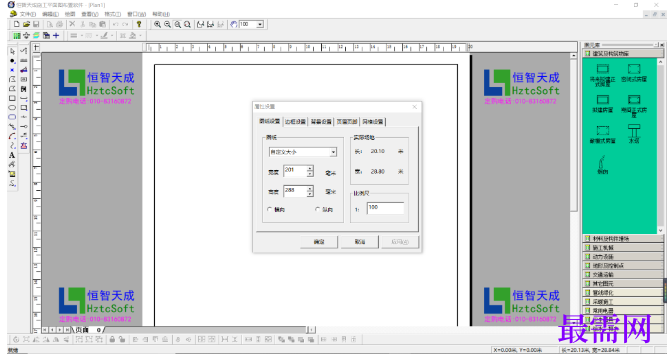This screenshot has width=670, height=360.
Task: Open the 查看(V) menu
Action: (x=90, y=14)
